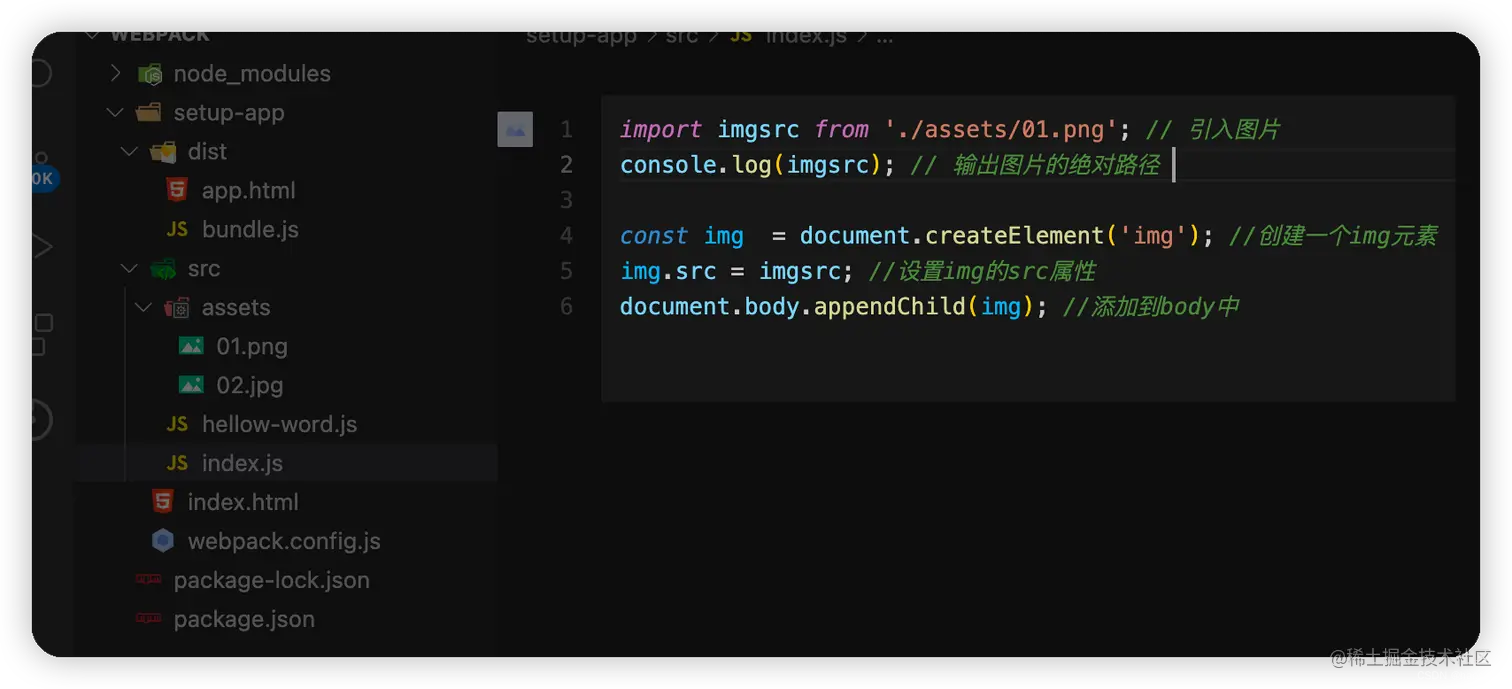Viewport: 1512px width, 689px height.
Task: Collapse the setup-app folder chevron
Action: tap(116, 112)
